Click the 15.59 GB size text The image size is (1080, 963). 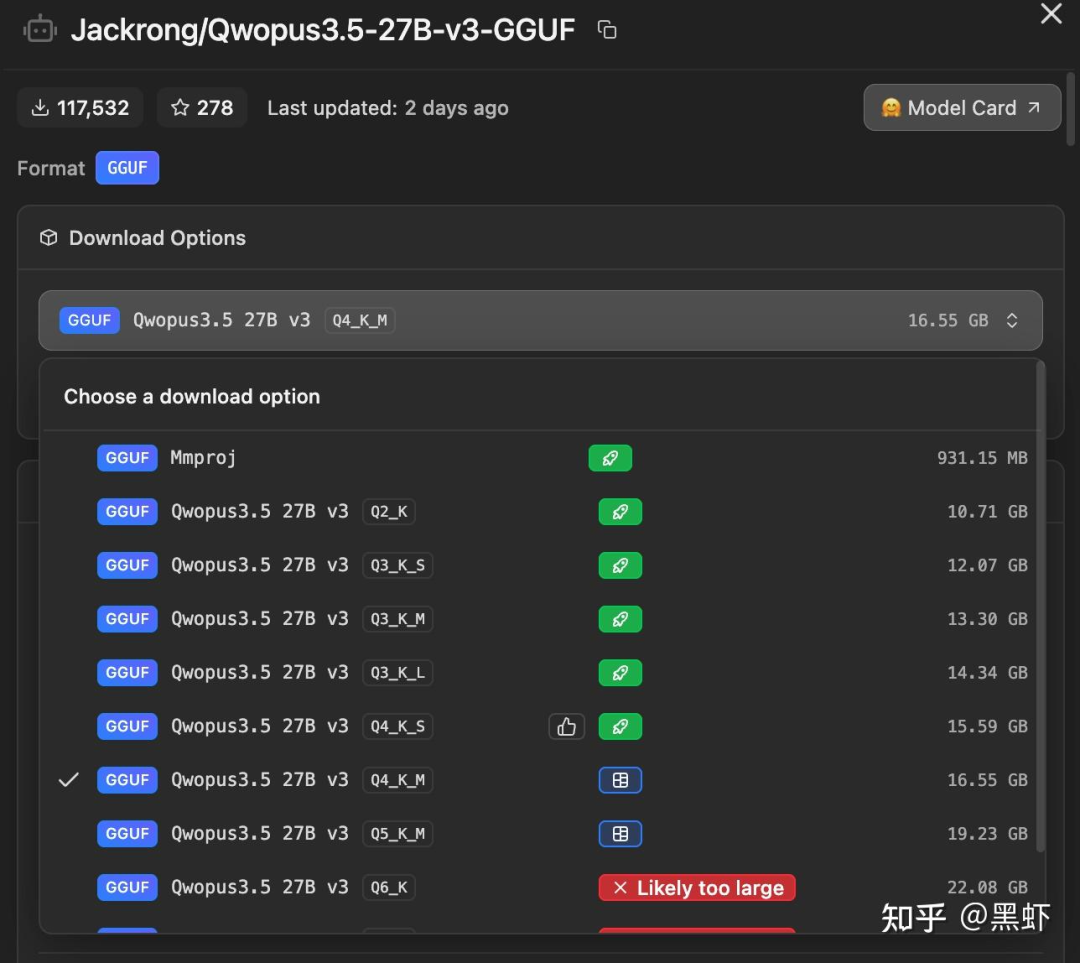point(988,727)
